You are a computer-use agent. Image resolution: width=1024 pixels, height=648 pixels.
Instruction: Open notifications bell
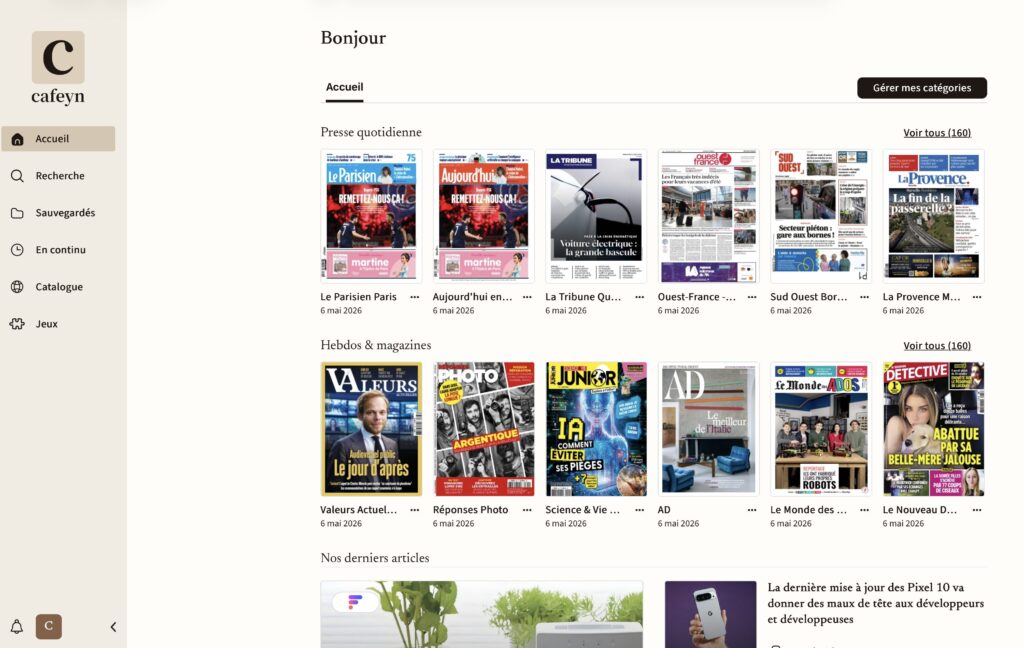pos(17,626)
